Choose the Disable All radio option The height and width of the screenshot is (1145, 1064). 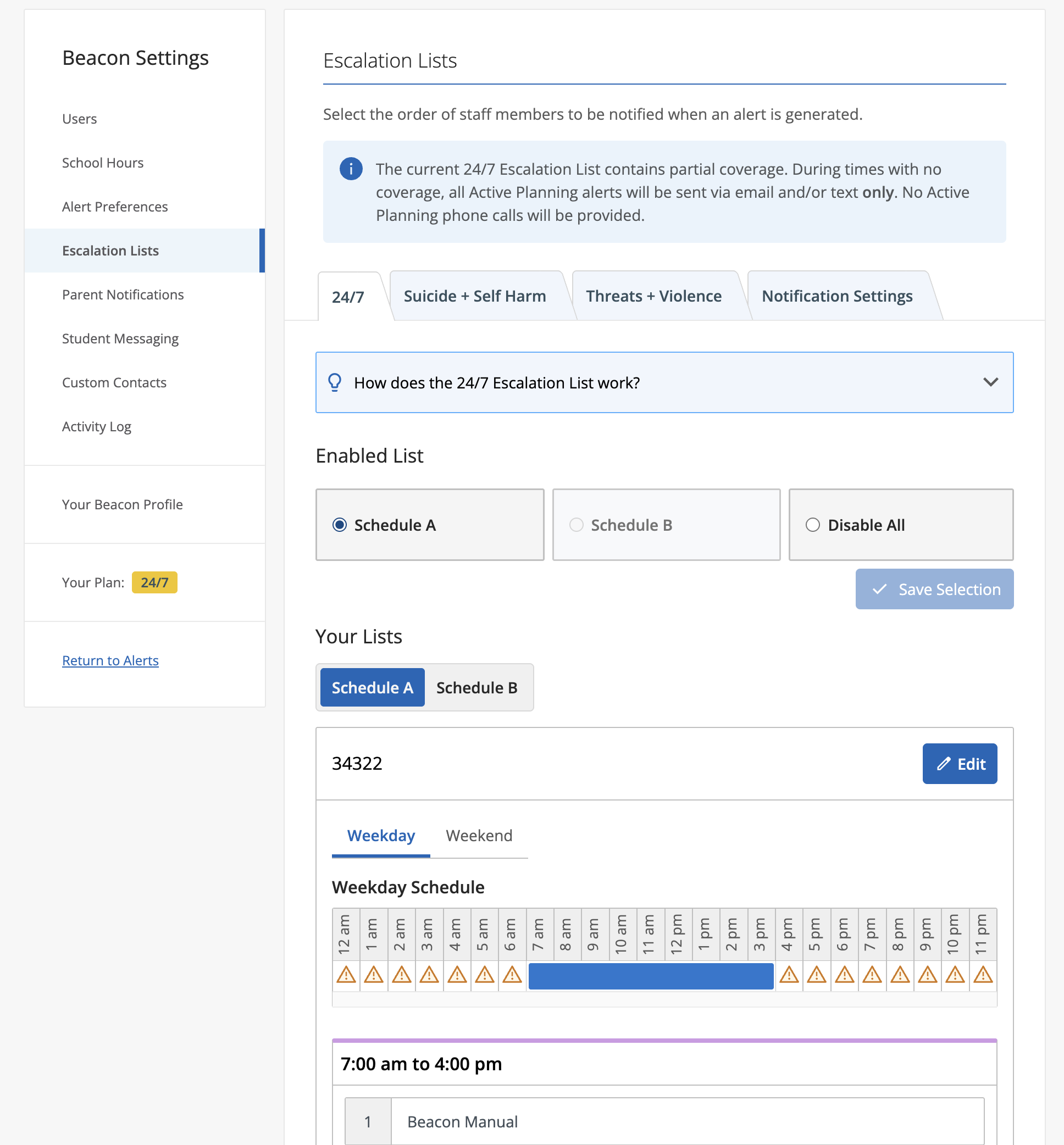click(x=813, y=525)
